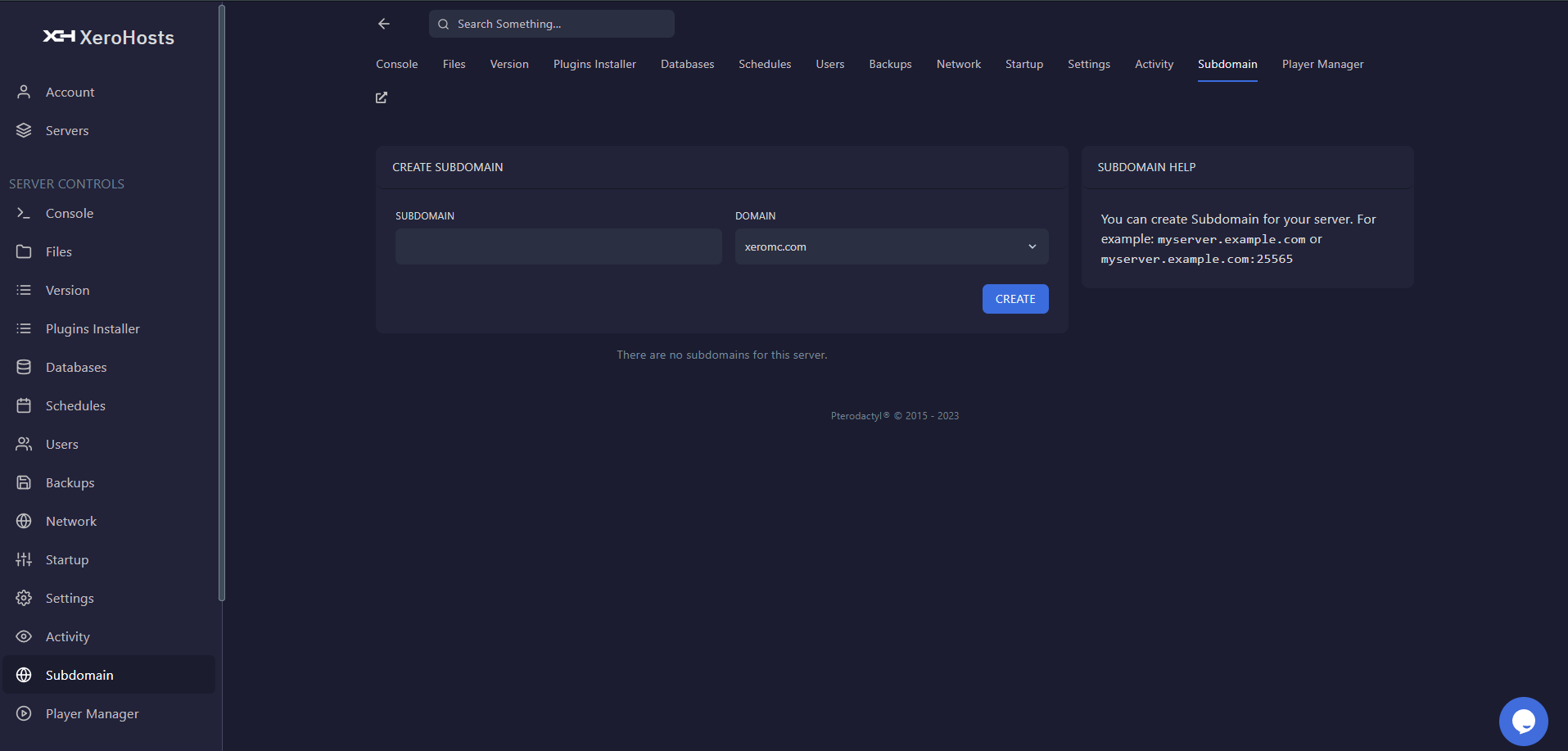Viewport: 1568px width, 751px height.
Task: Select the Console terminal icon in sidebar
Action: 24,213
